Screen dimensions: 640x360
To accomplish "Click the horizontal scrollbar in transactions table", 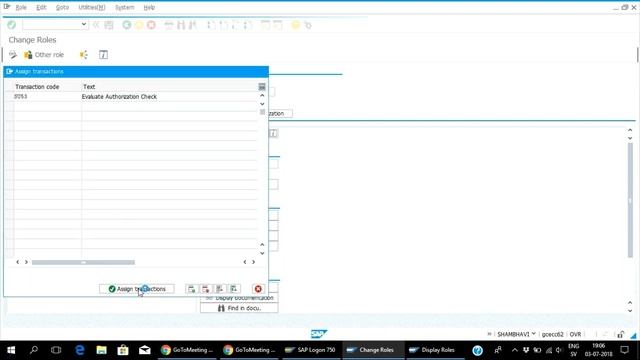I will [x=83, y=262].
